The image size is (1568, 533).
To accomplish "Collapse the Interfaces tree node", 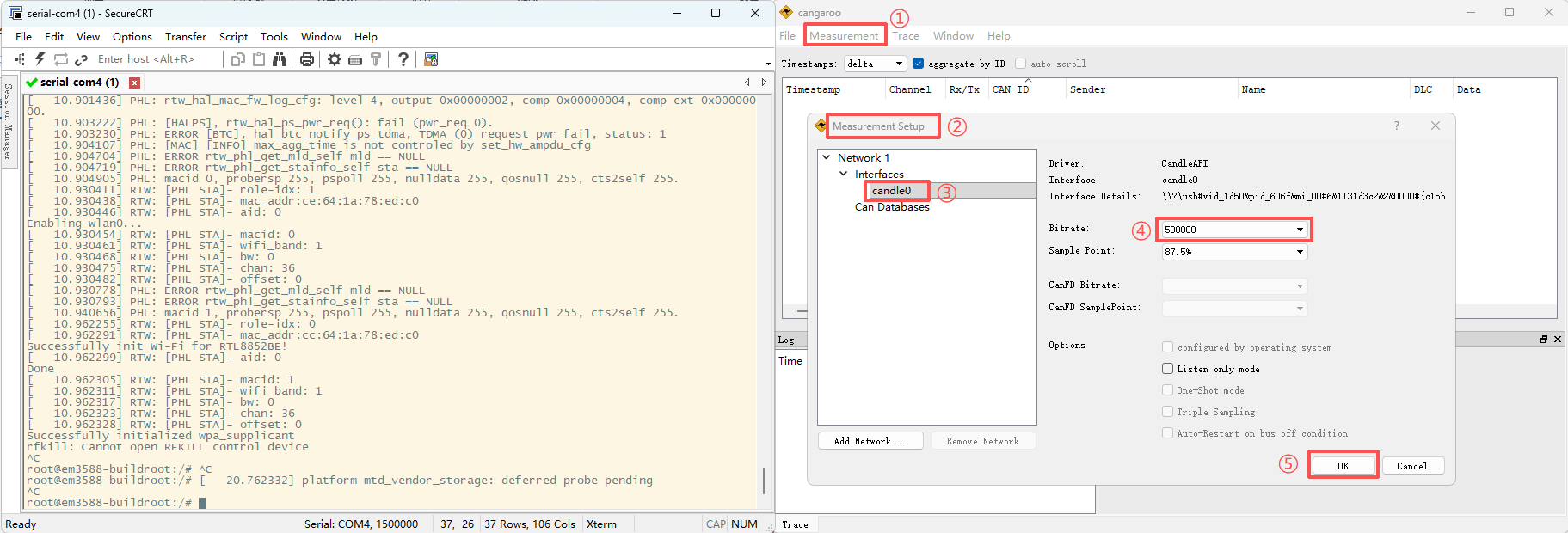I will (843, 175).
